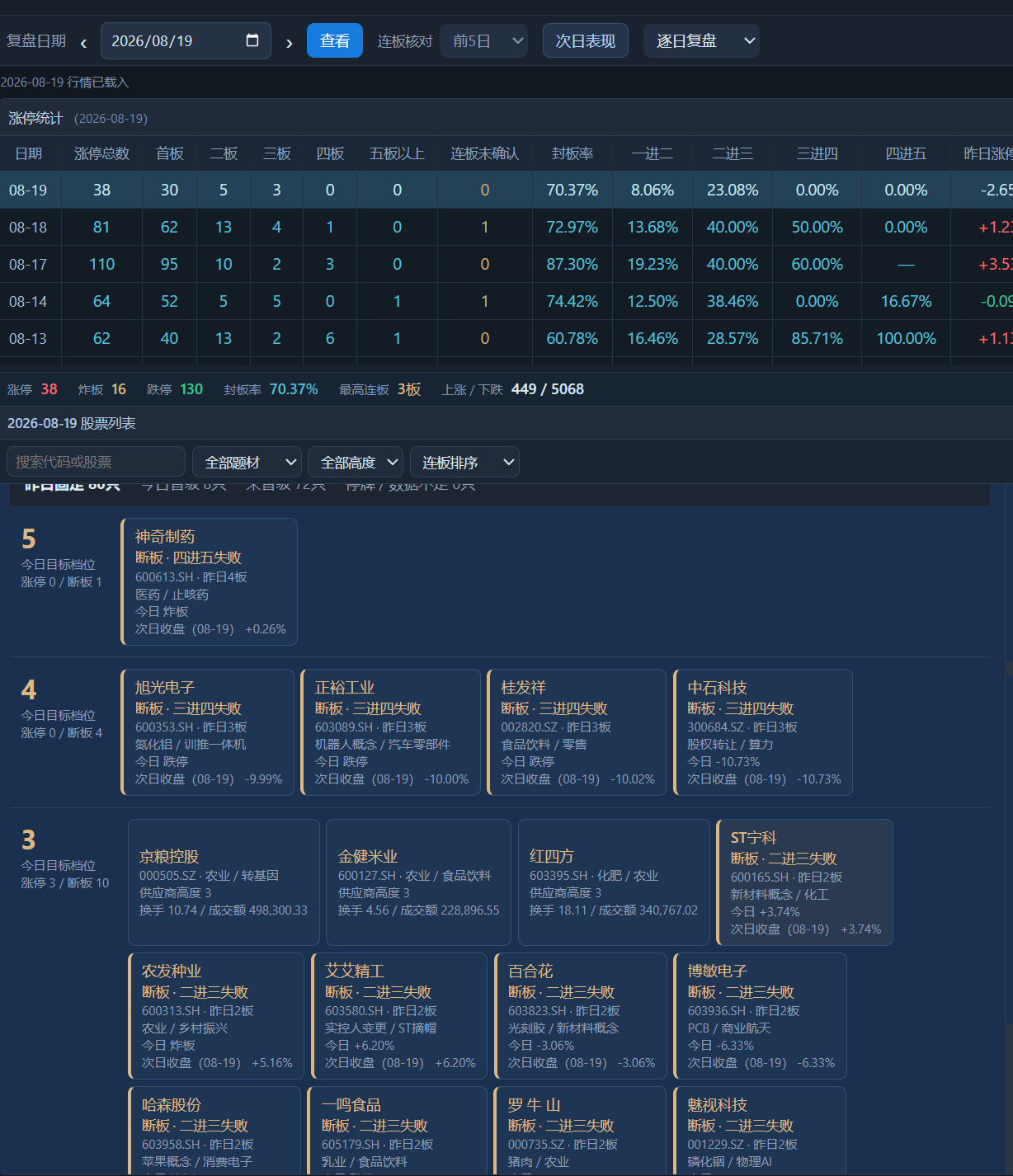
Task: Open the 博敏电子 stock card
Action: (x=761, y=1016)
